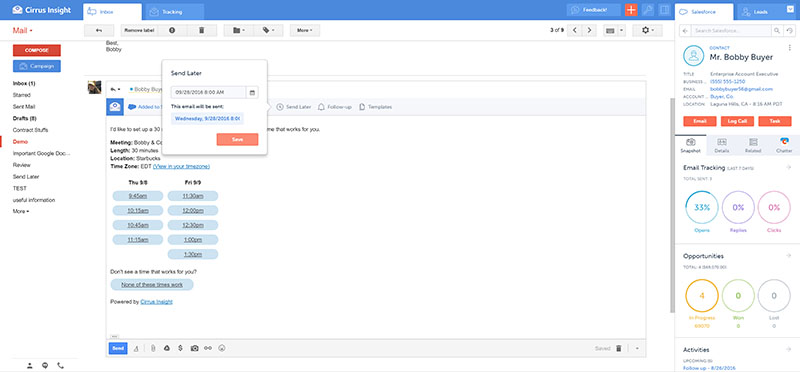
Task: Open the Labels tag dropdown
Action: point(268,31)
